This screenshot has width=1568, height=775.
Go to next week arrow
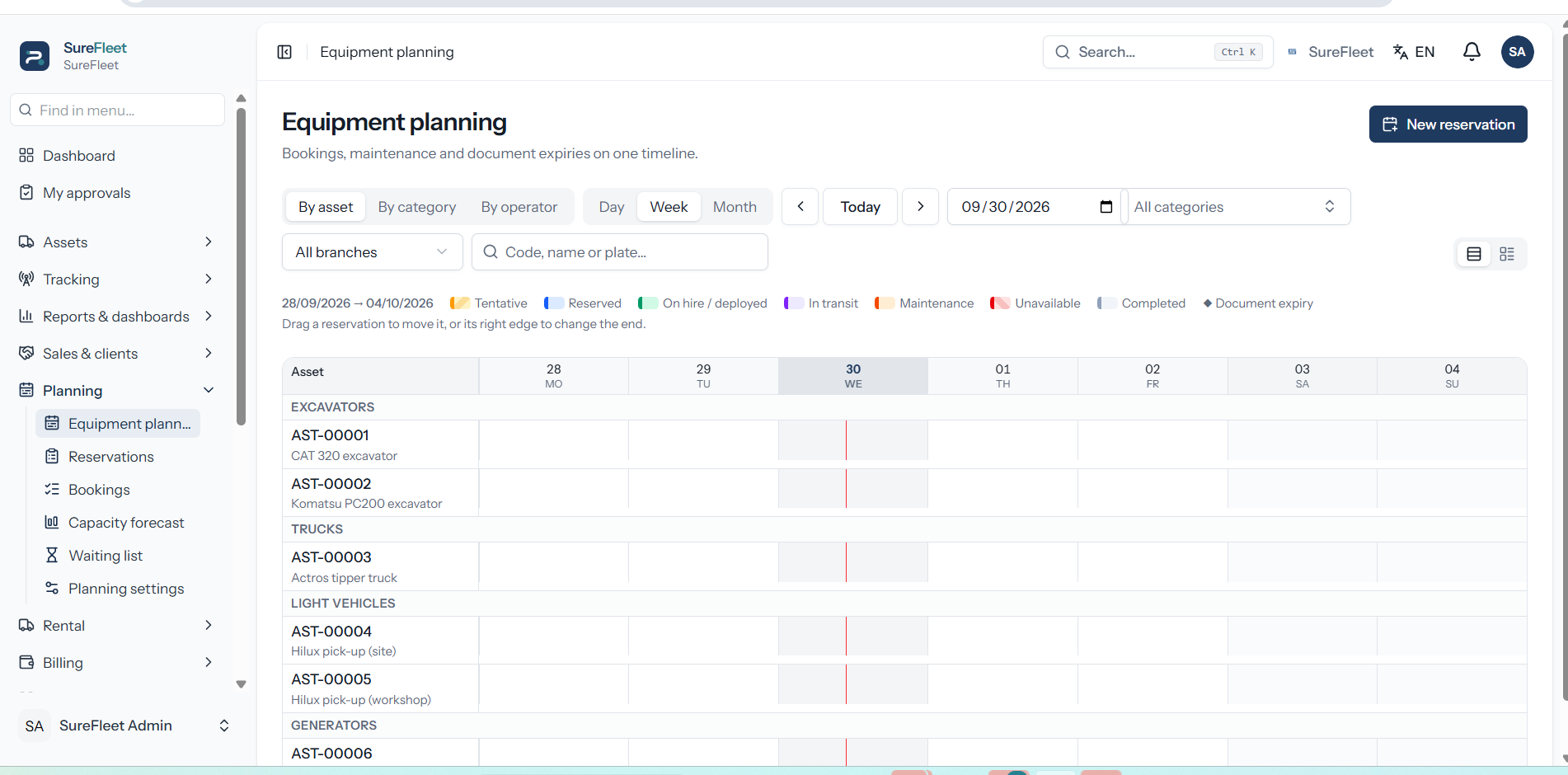920,207
